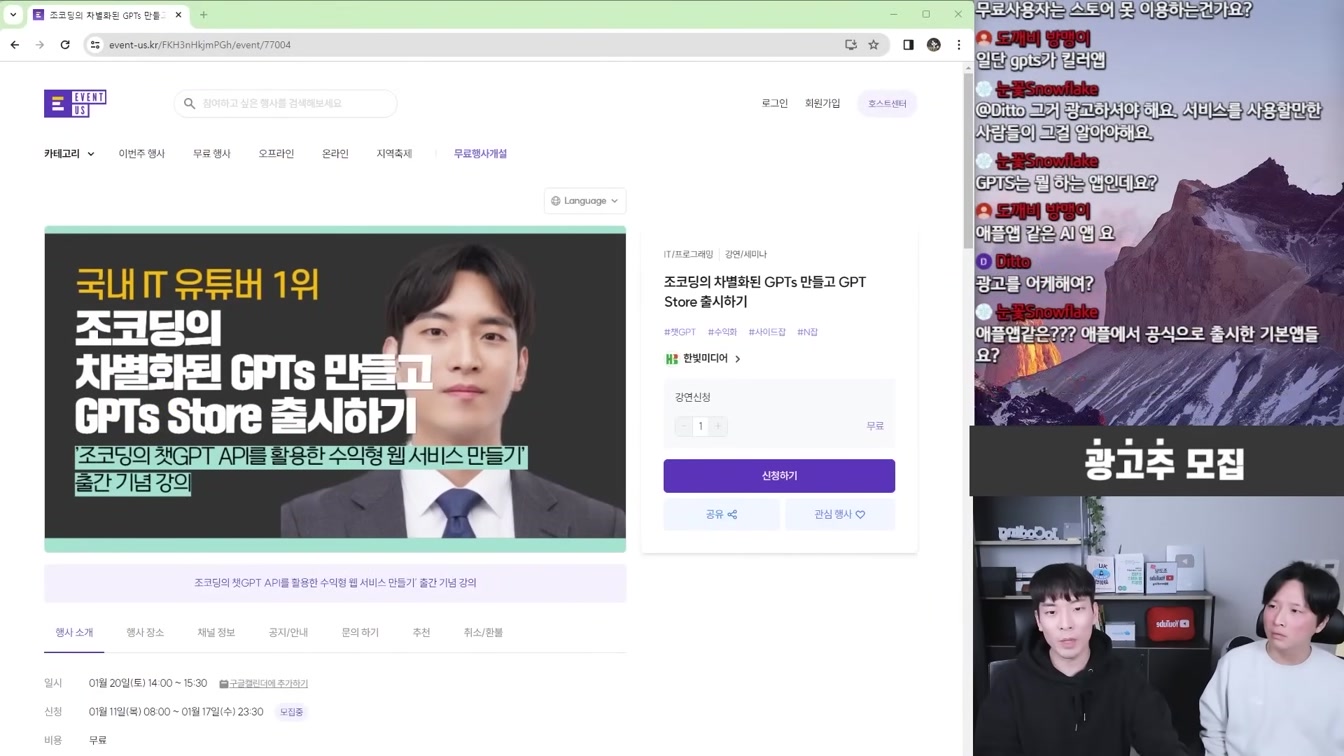This screenshot has width=1344, height=756.
Task: Open the Chrome three-dot menu
Action: (959, 45)
